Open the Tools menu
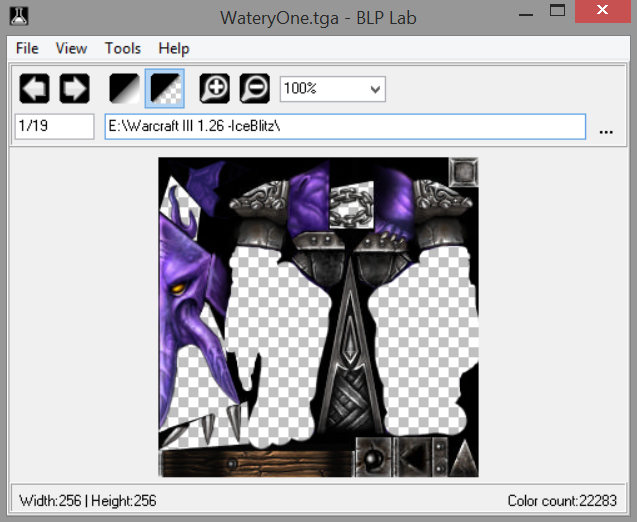The image size is (637, 522). pyautogui.click(x=123, y=49)
